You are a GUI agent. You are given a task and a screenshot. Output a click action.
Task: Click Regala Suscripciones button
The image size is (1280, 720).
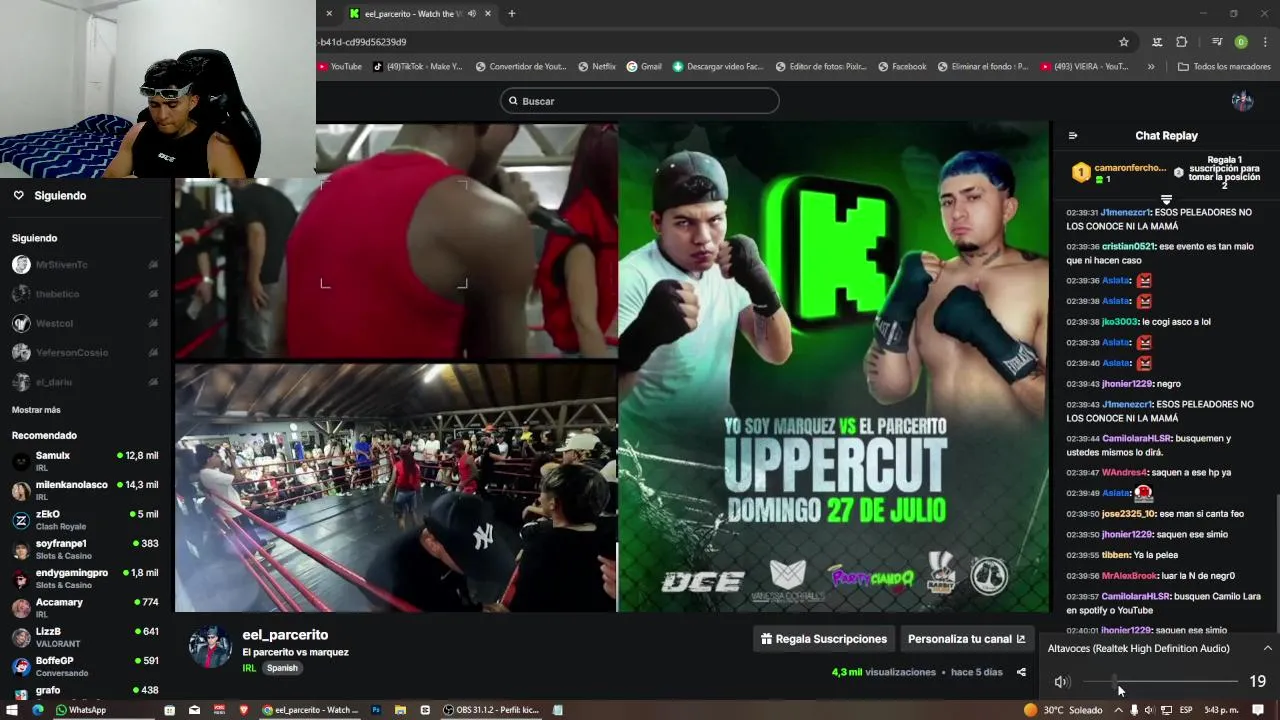click(x=824, y=639)
